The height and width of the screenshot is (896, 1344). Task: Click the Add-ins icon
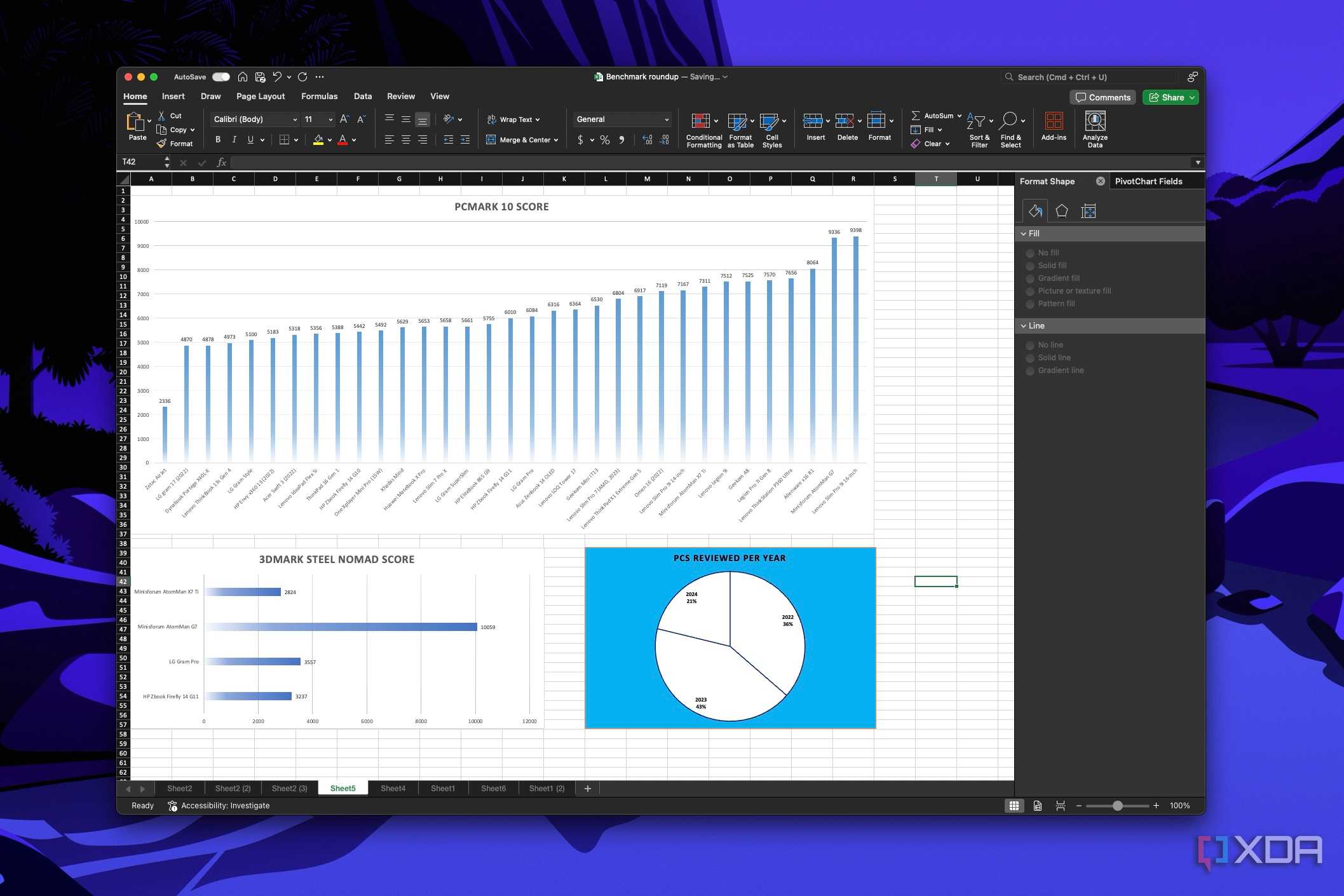point(1054,126)
